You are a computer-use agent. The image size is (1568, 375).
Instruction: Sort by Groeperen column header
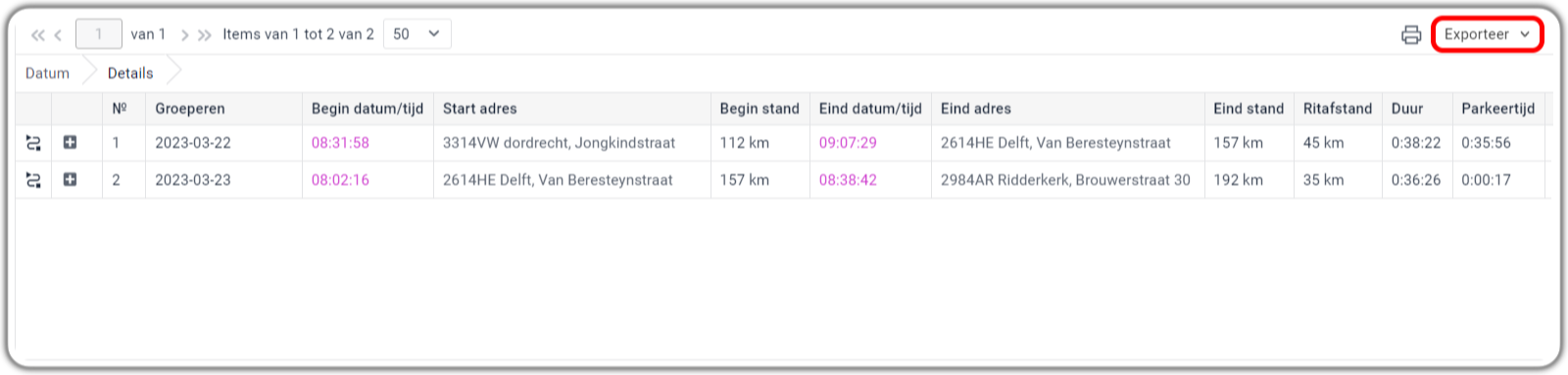pyautogui.click(x=190, y=109)
